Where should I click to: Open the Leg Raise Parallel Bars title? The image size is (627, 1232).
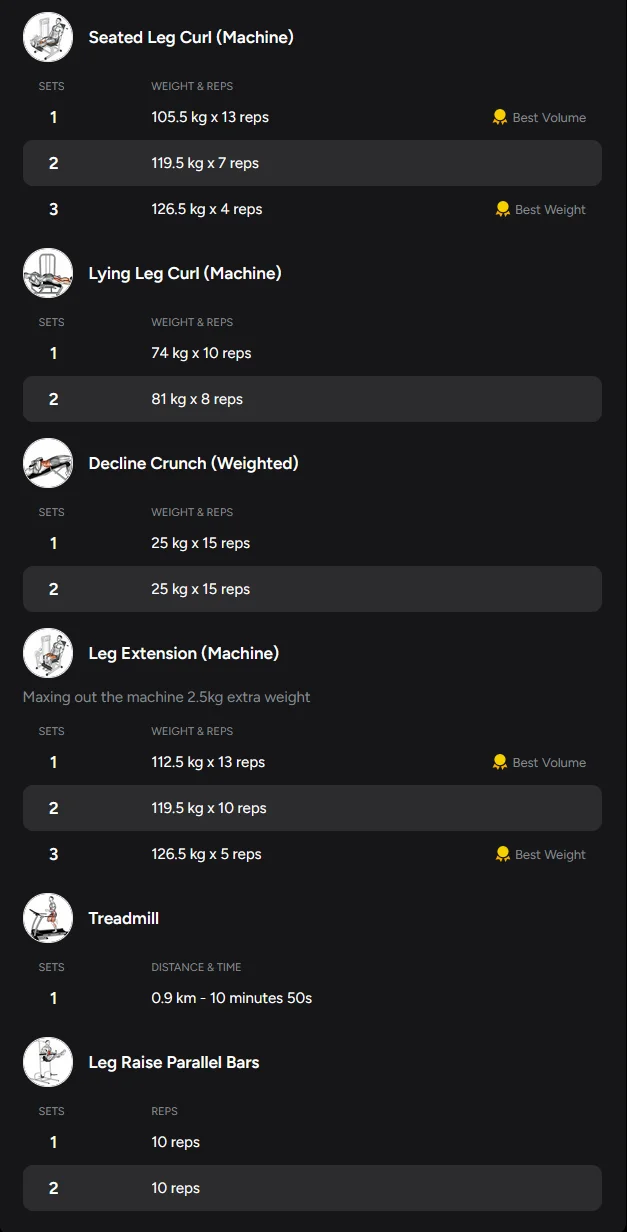(x=174, y=1062)
